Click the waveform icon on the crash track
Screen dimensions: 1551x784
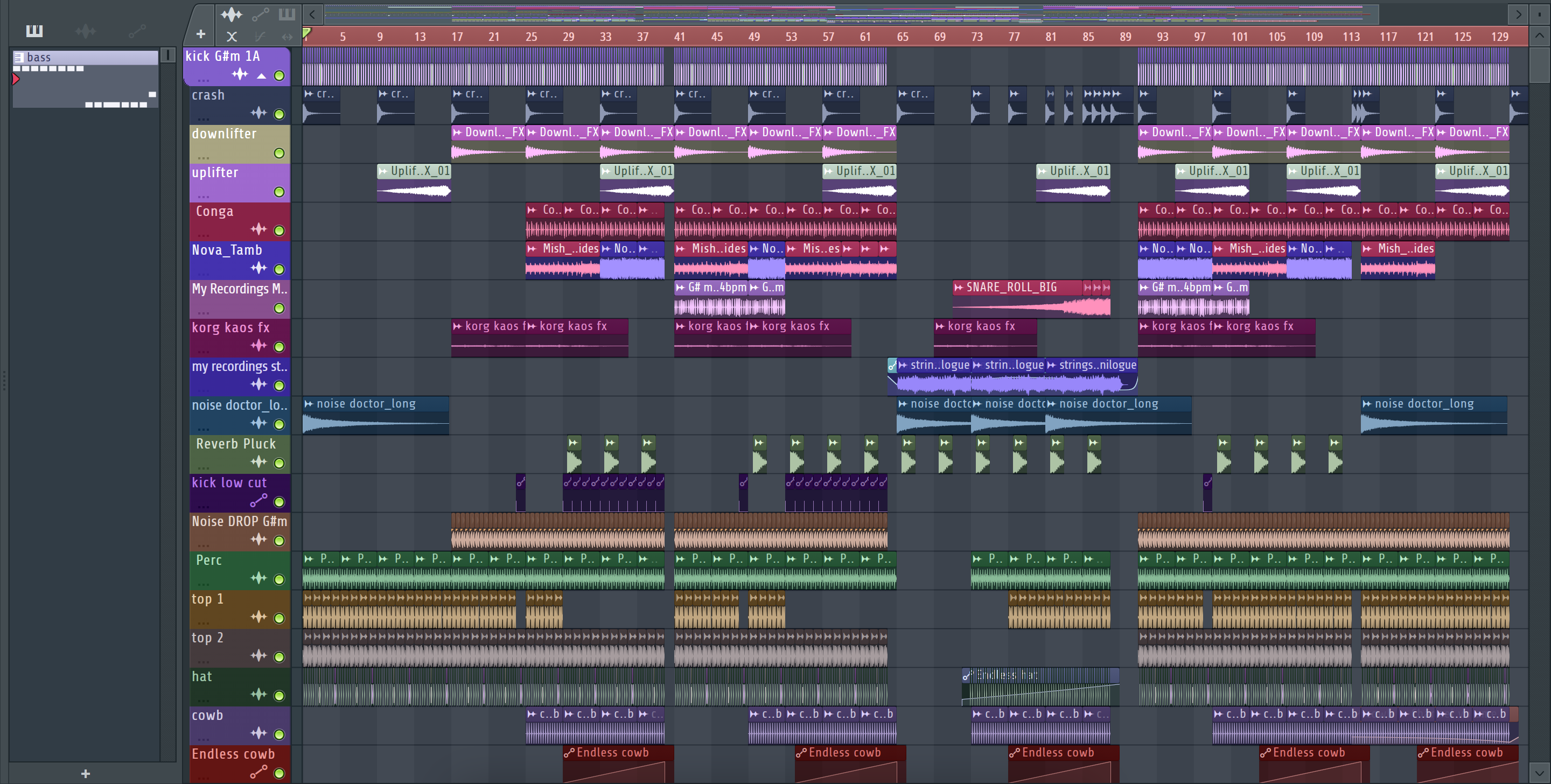[x=259, y=113]
